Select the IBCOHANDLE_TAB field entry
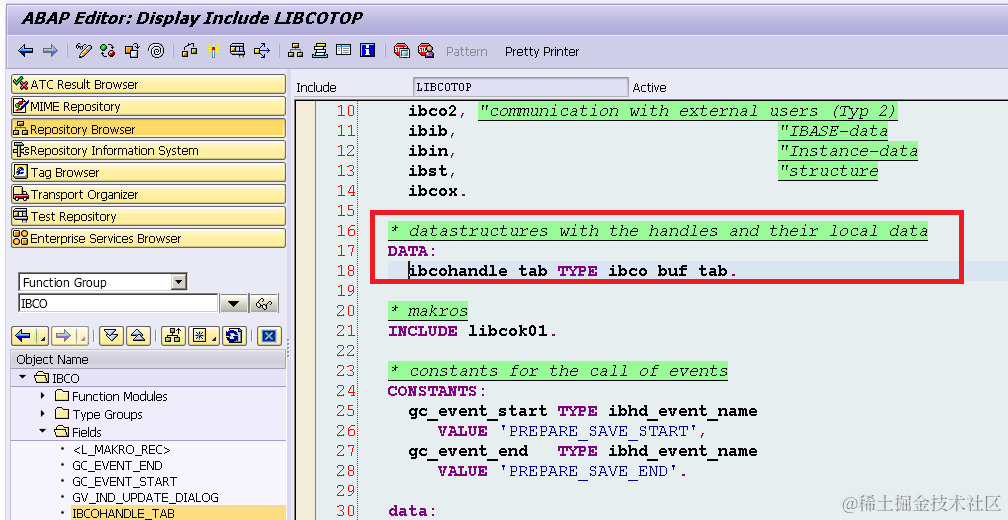Viewport: 1008px width, 520px height. tap(123, 513)
